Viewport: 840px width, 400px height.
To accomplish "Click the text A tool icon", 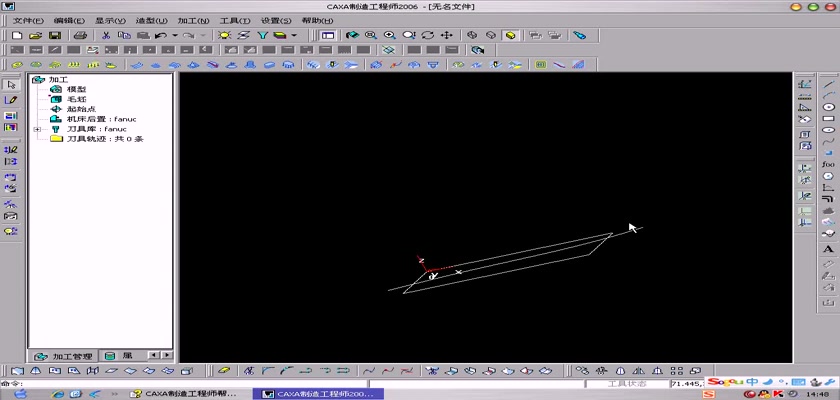I will (x=828, y=248).
